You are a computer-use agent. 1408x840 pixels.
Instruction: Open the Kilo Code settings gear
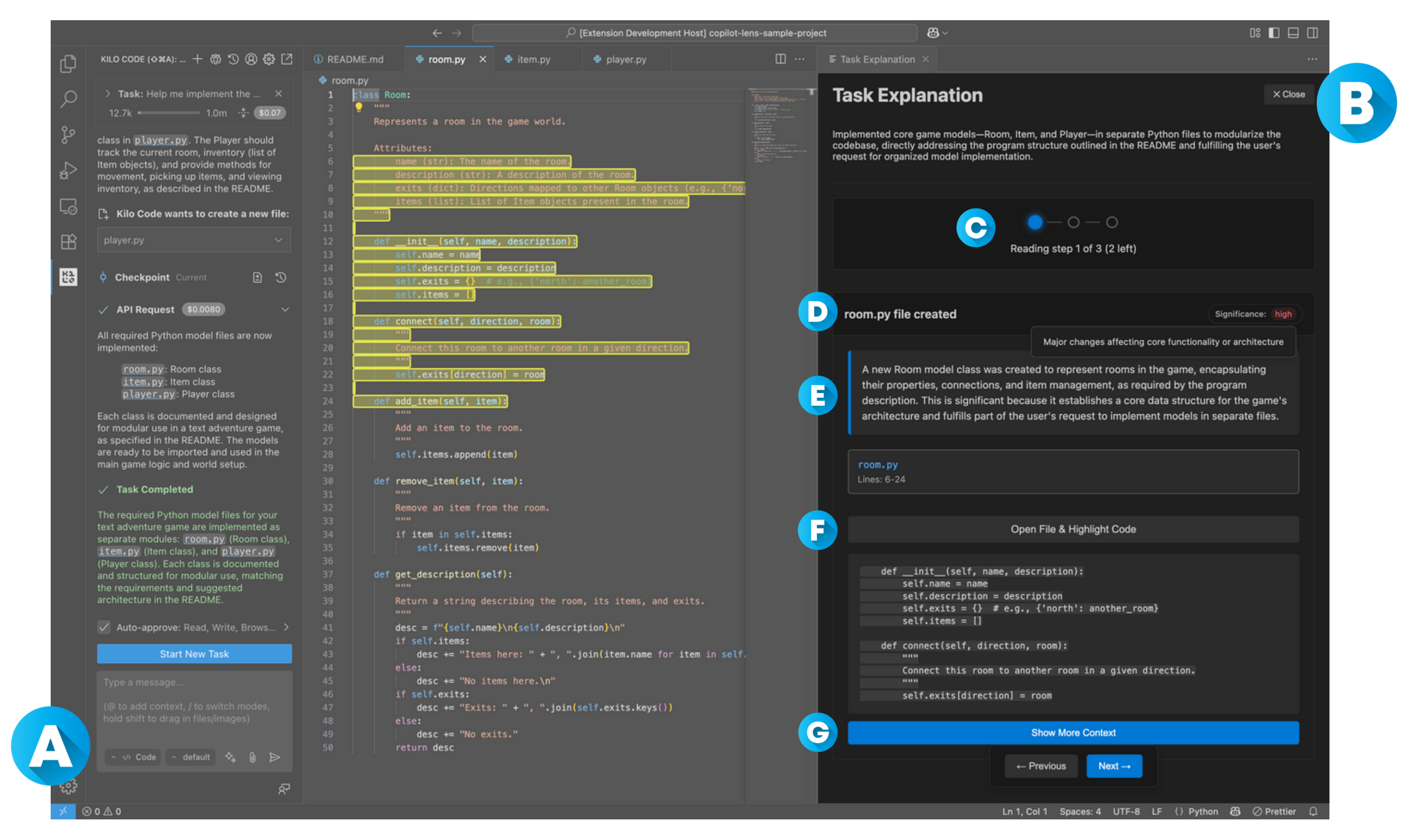269,59
